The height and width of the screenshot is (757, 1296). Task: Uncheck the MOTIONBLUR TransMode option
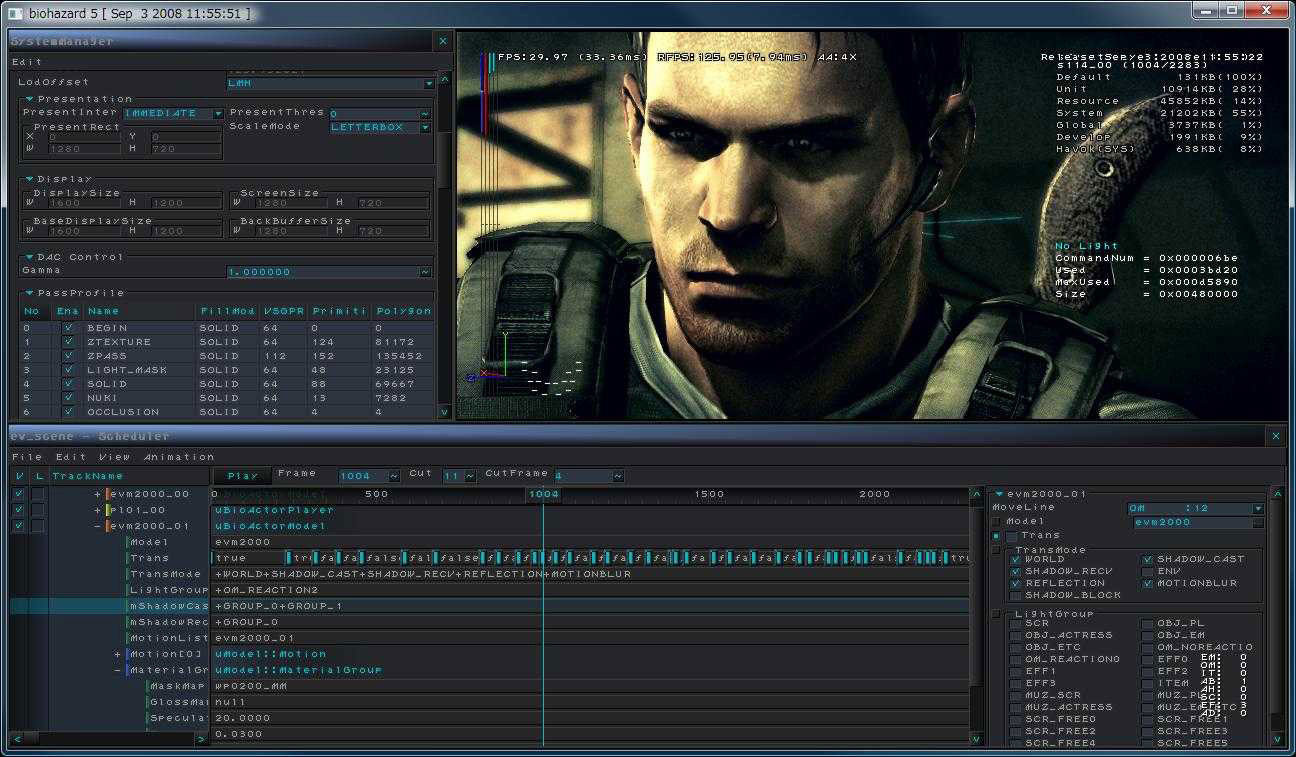[x=1147, y=583]
